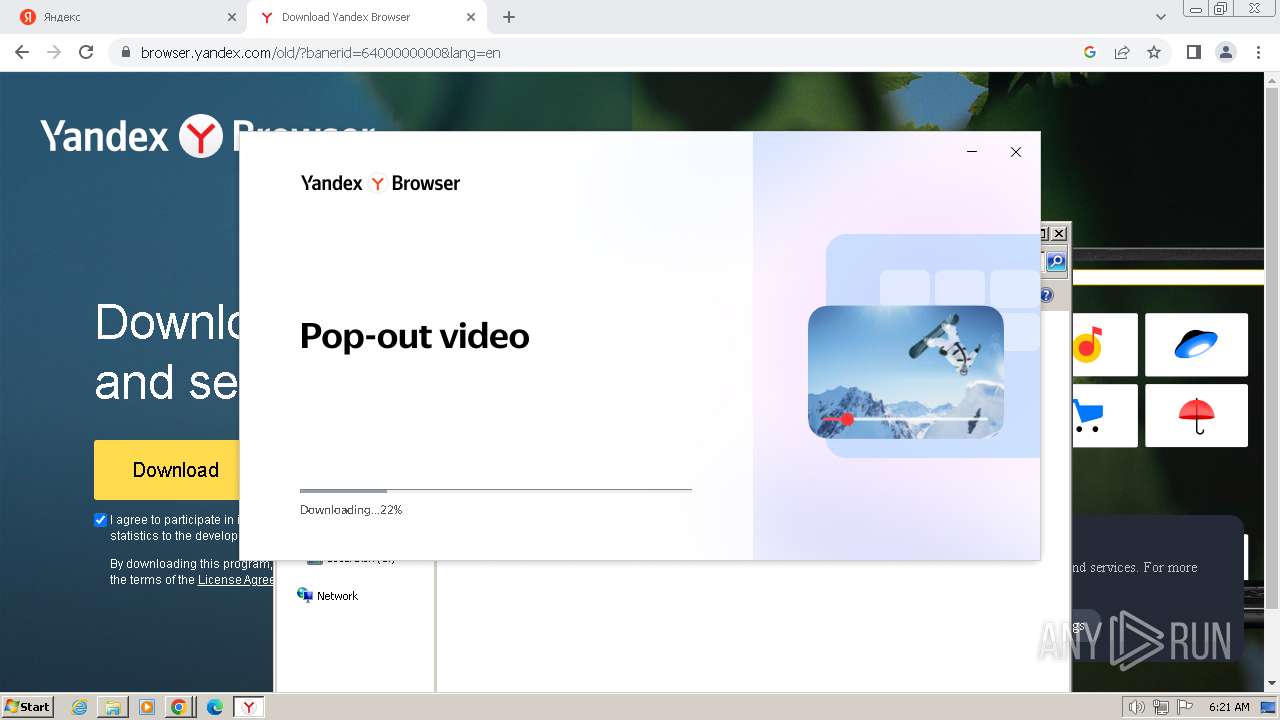
Task: Open Google Translate icon in address bar
Action: 1090,52
